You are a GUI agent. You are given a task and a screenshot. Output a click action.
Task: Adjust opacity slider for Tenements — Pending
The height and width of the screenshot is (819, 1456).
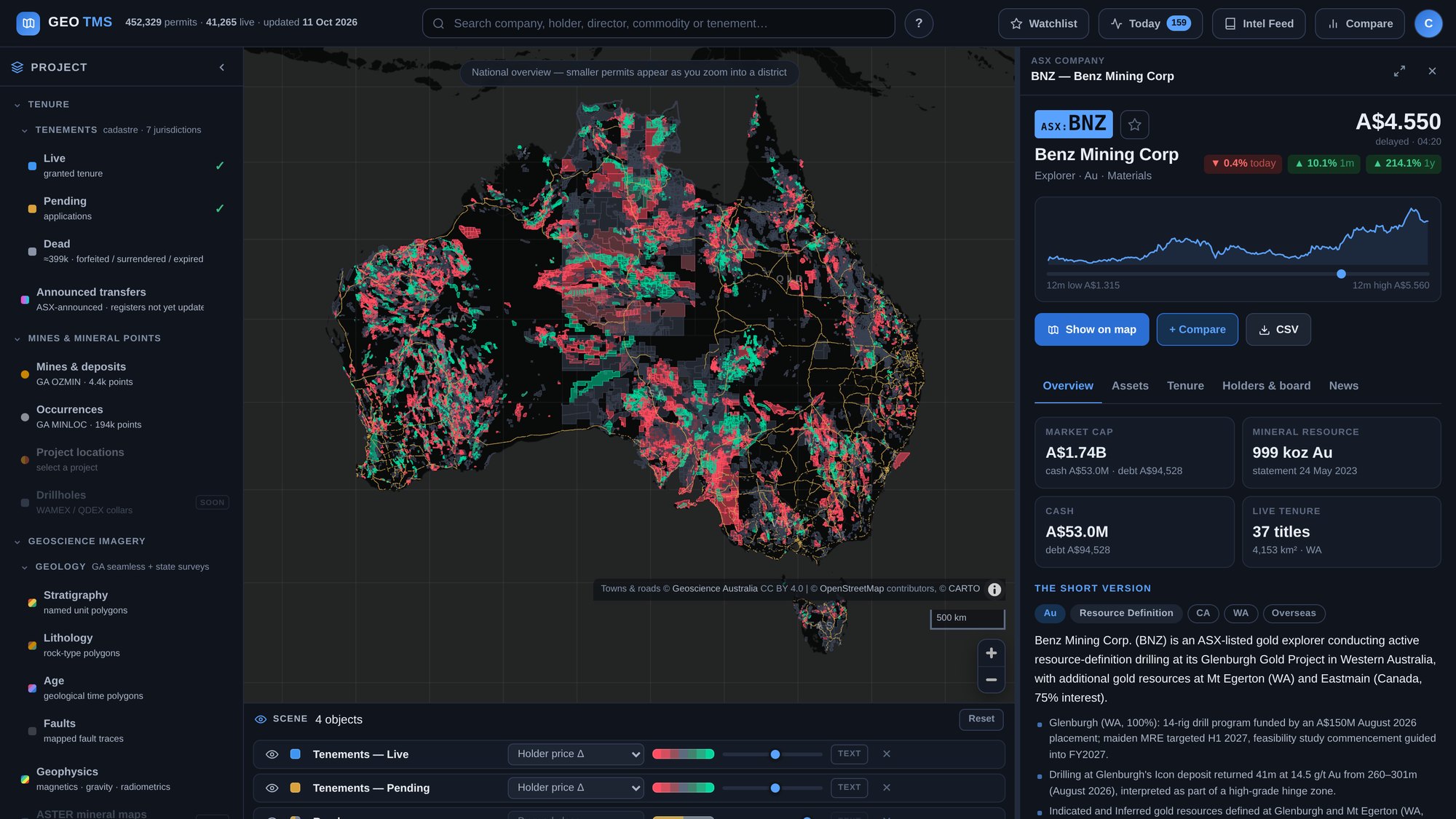point(772,788)
